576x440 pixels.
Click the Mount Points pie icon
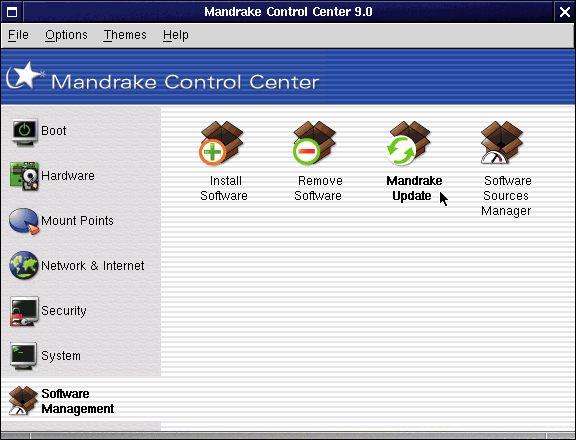(24, 221)
